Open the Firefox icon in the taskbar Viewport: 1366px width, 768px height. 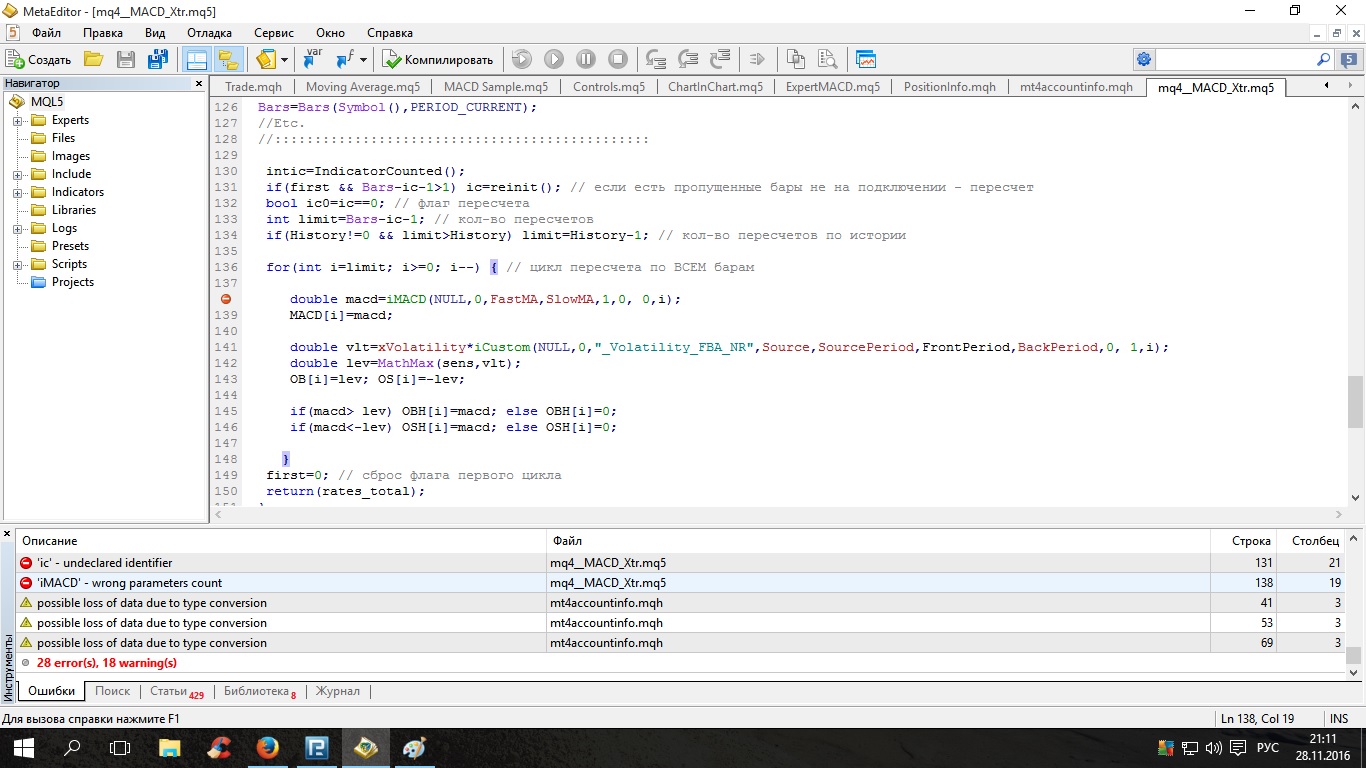coord(267,747)
